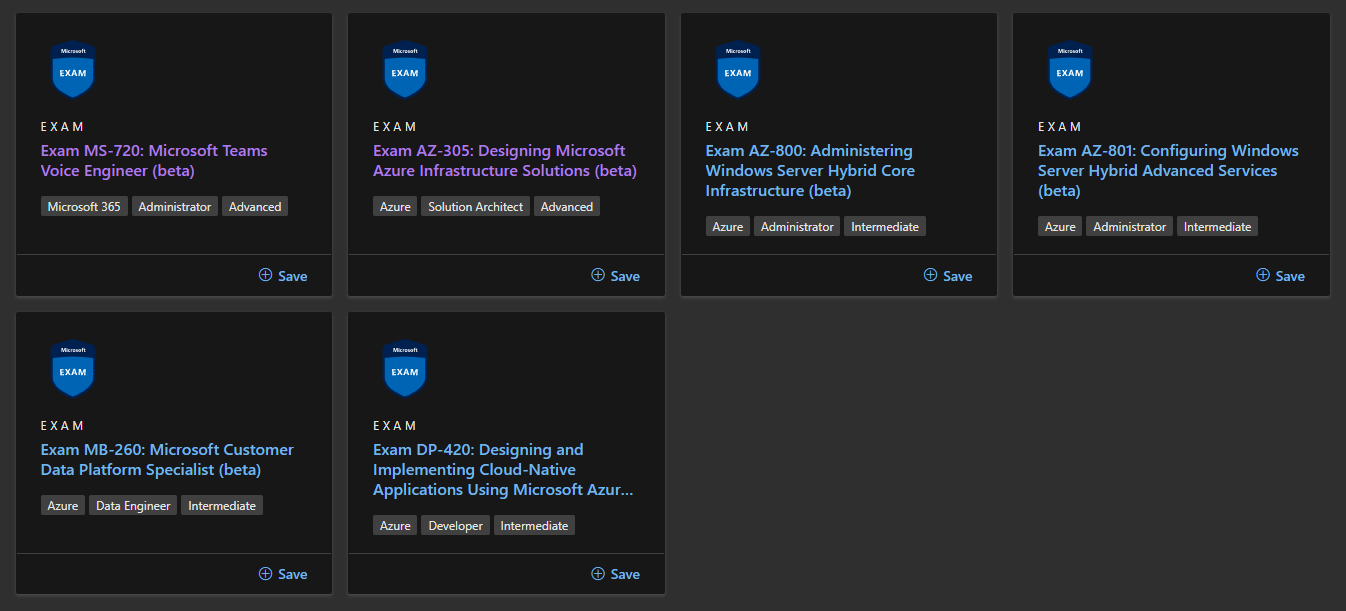Image resolution: width=1346 pixels, height=611 pixels.
Task: Click the exam badge icon on AZ-305 card
Action: click(x=405, y=70)
